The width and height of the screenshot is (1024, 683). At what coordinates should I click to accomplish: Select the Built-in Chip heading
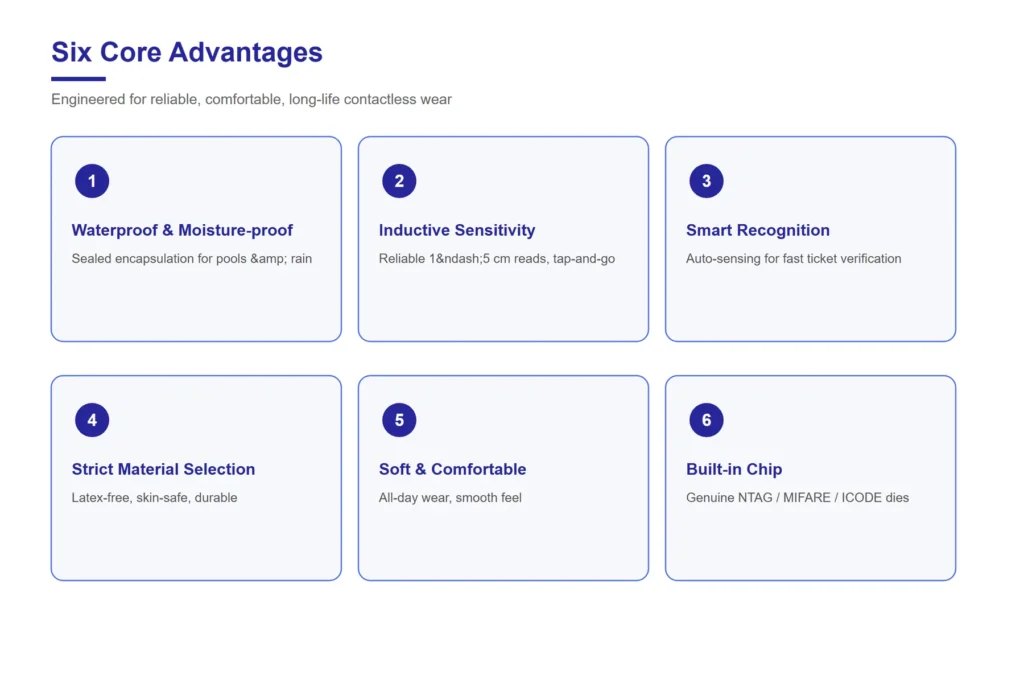click(x=734, y=469)
